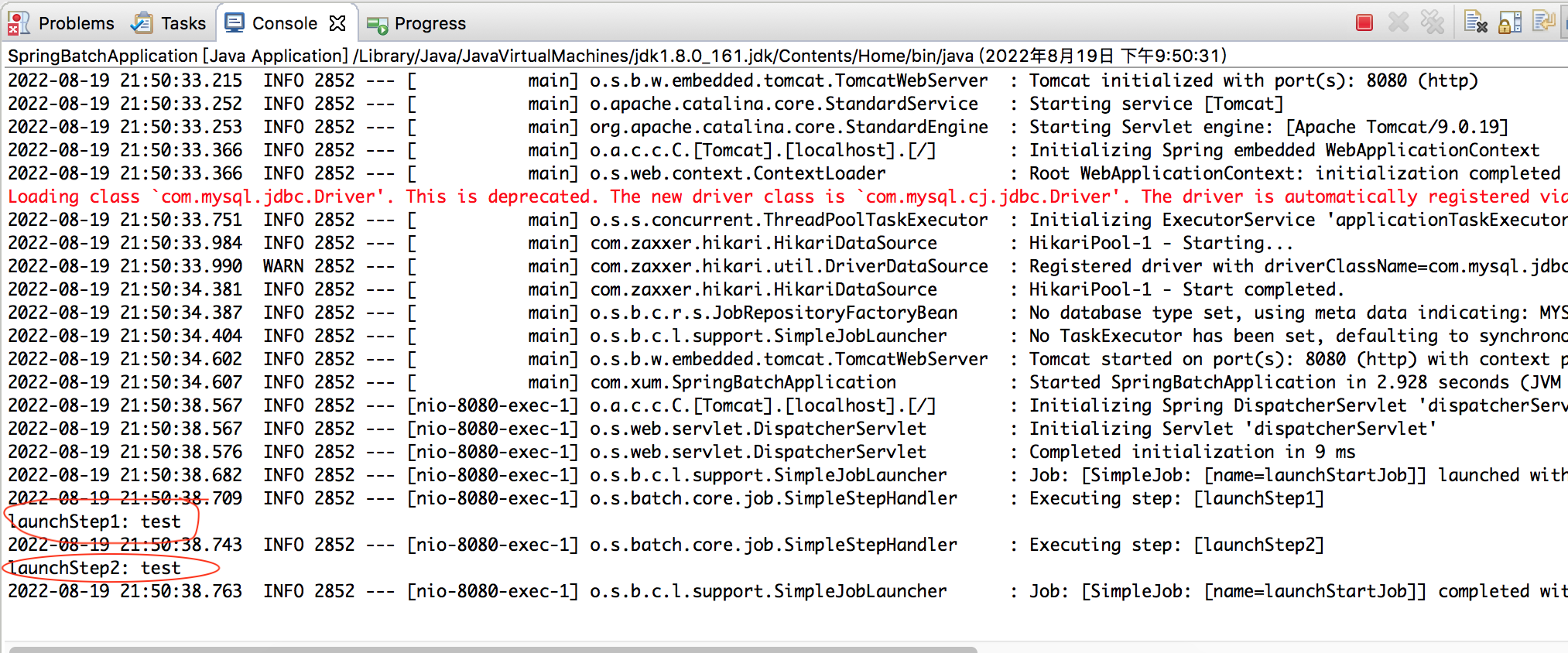
Task: Toggle Word Wrap for console output
Action: (1543, 22)
